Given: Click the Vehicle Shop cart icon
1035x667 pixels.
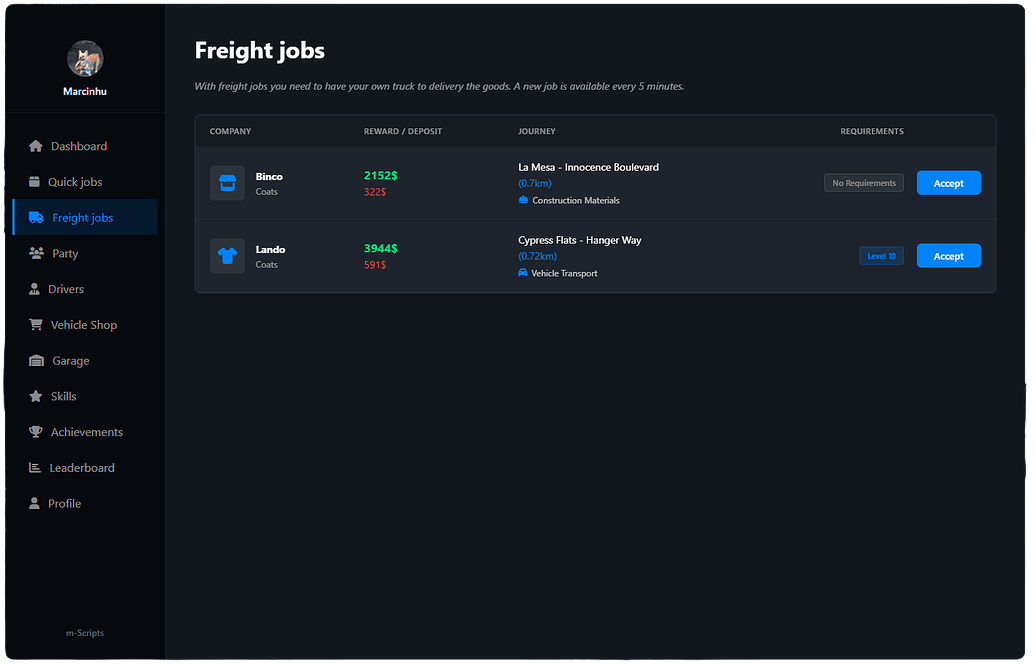Looking at the screenshot, I should (36, 324).
